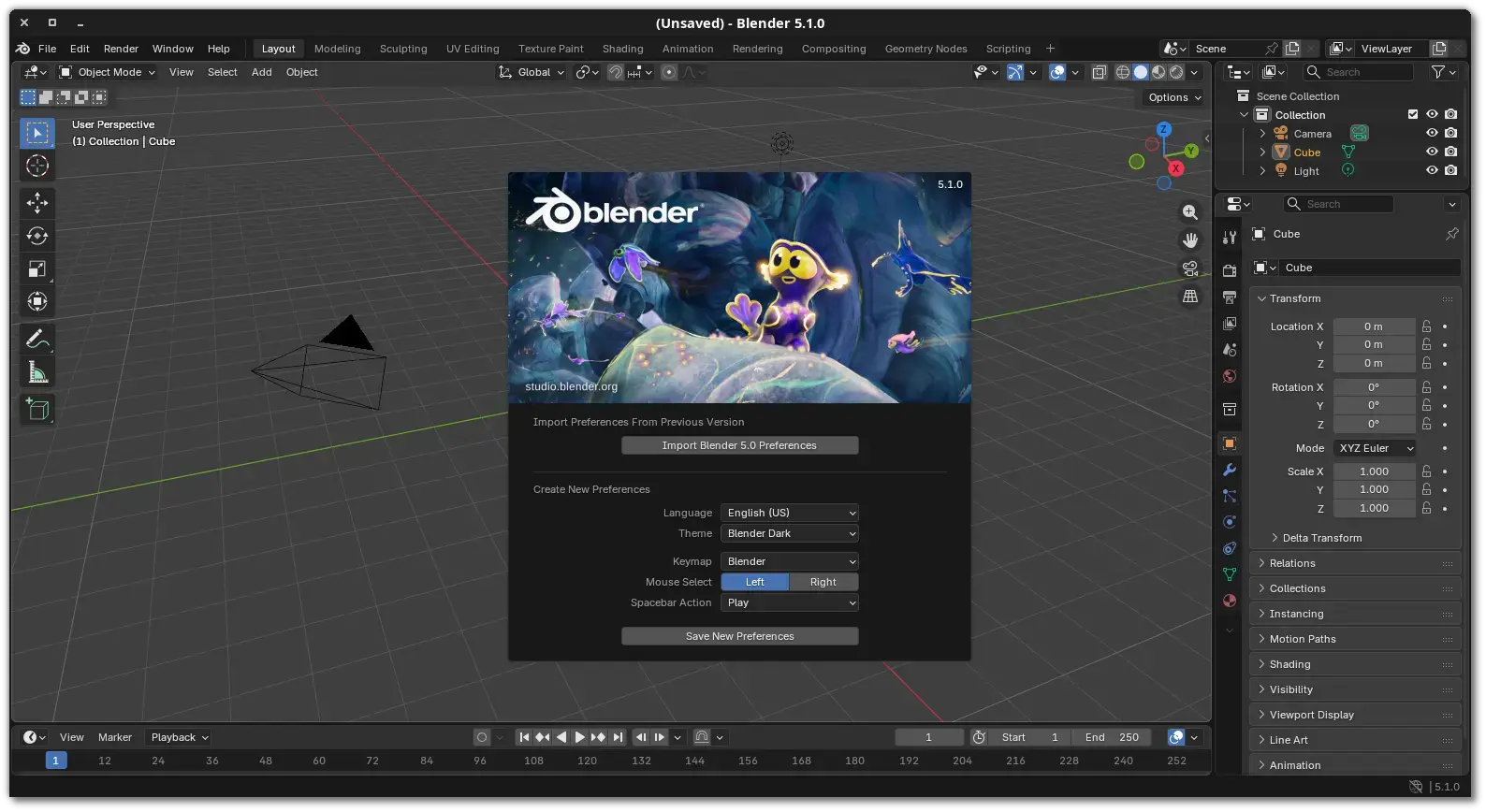Screen dimensions: 1486x812
Task: Select the Annotate pencil tool
Action: tap(37, 340)
